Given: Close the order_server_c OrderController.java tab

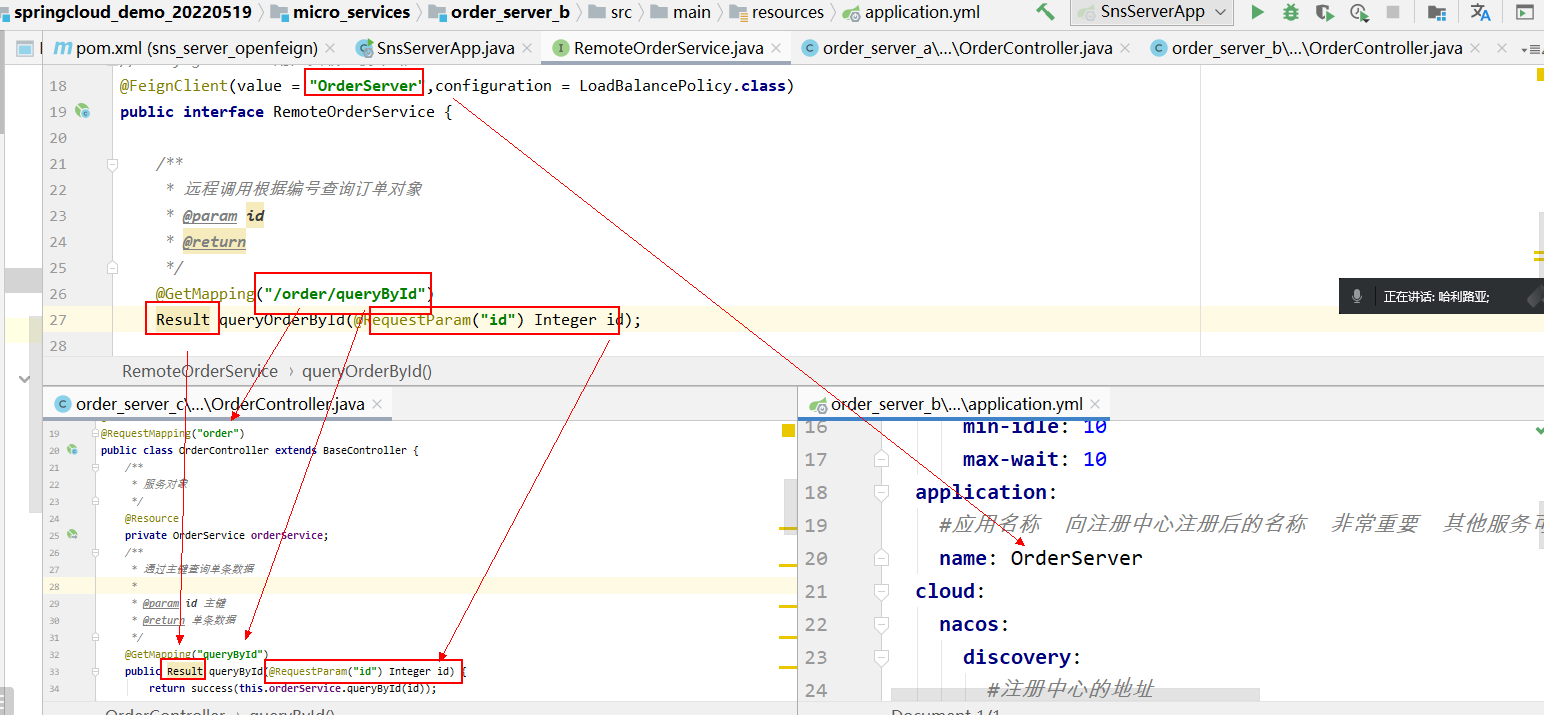Looking at the screenshot, I should tap(377, 404).
